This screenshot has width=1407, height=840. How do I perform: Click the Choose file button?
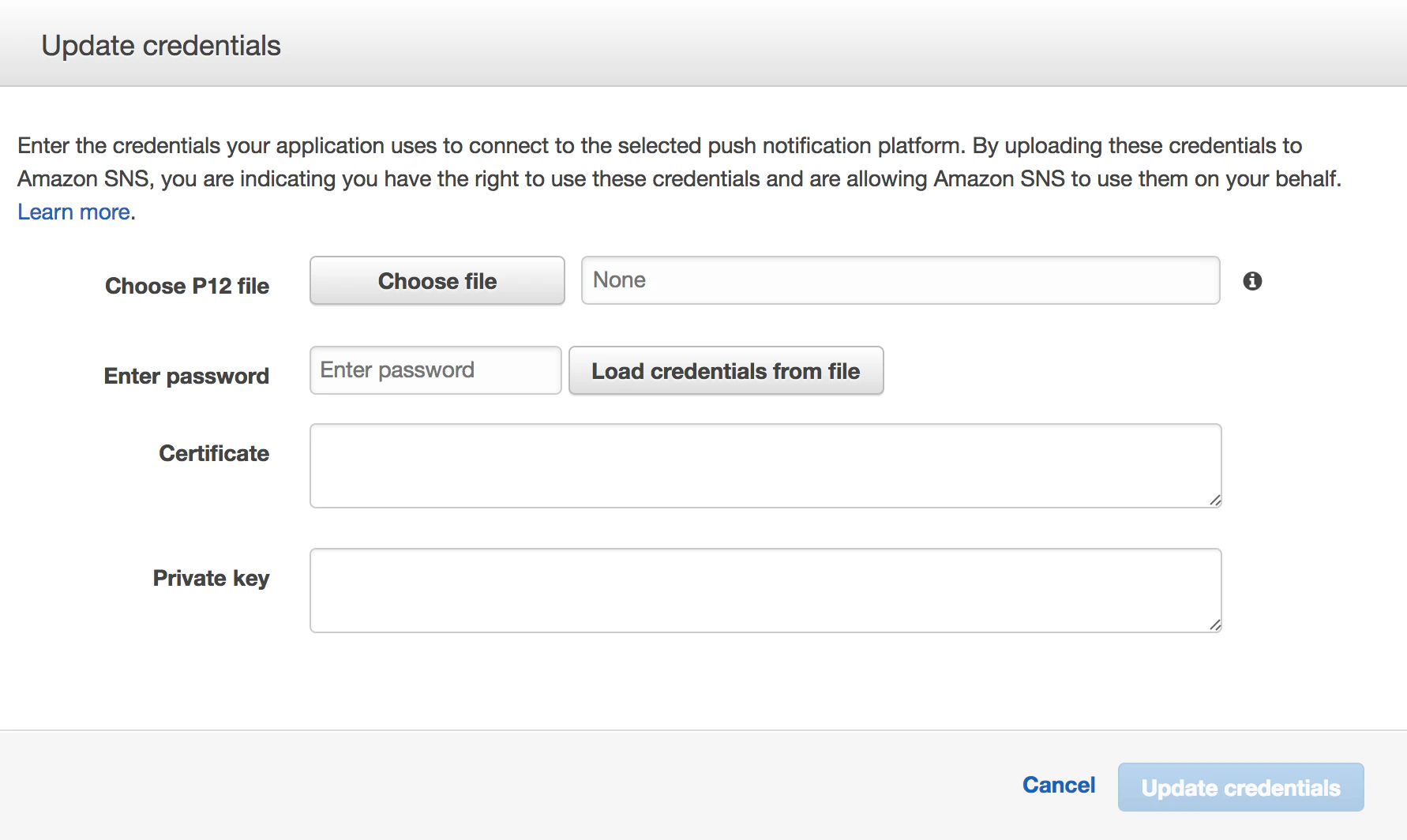437,280
